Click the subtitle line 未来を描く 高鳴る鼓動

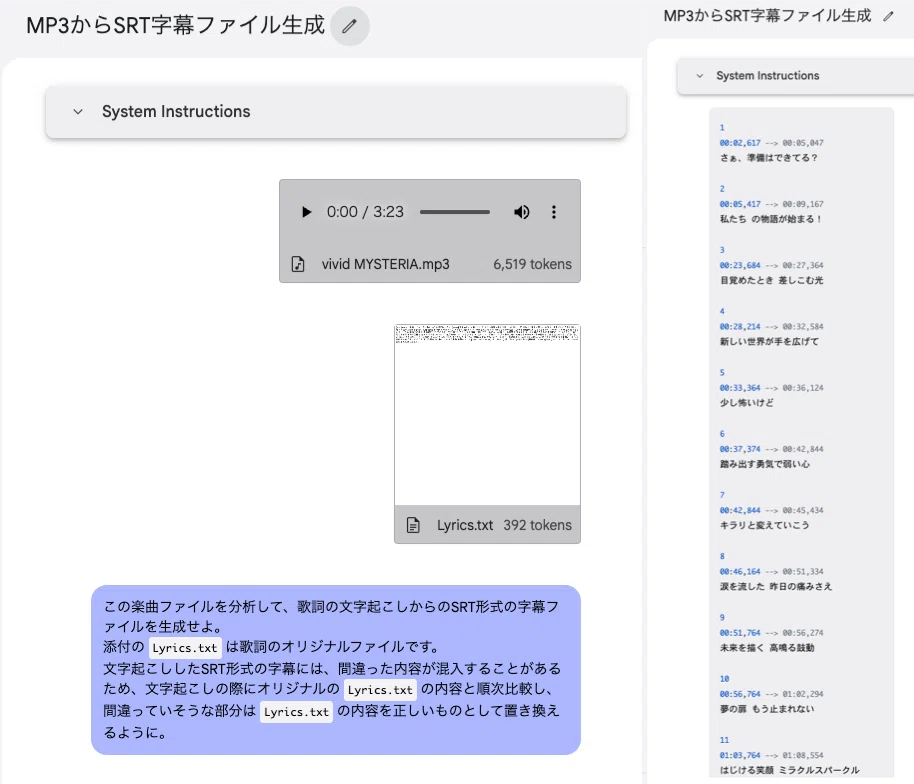click(x=767, y=648)
